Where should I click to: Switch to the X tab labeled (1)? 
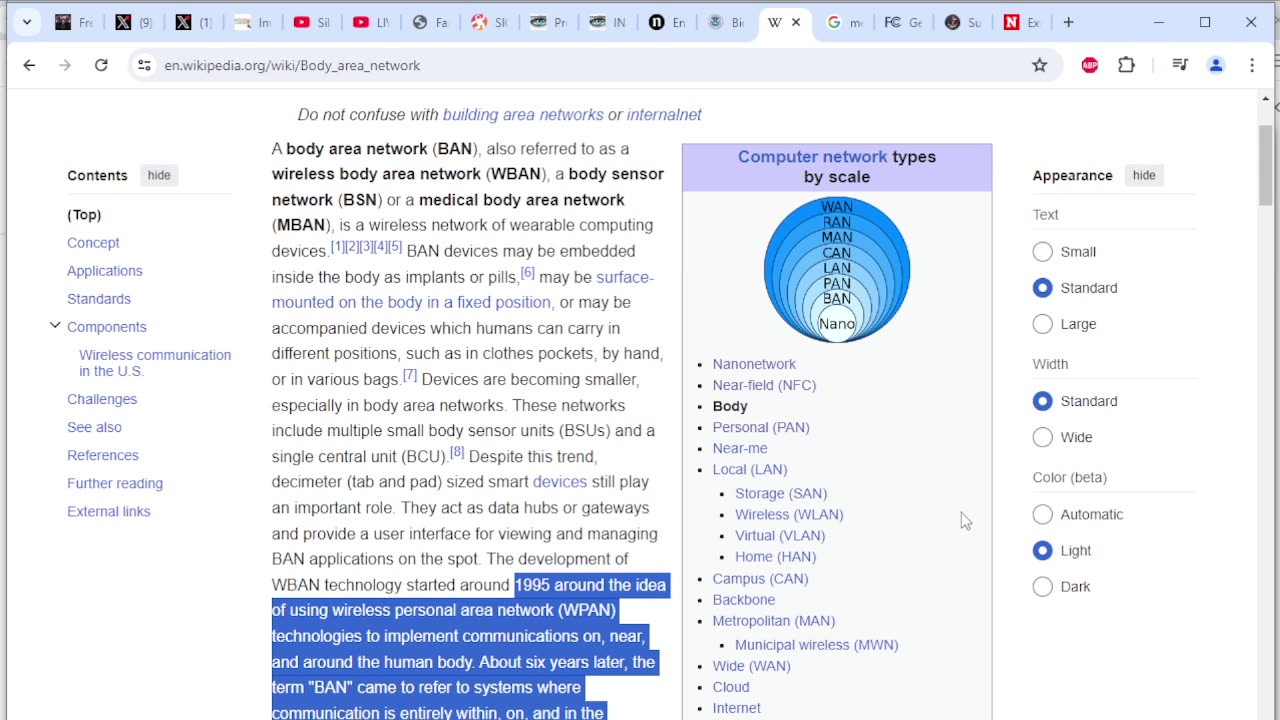(x=192, y=22)
